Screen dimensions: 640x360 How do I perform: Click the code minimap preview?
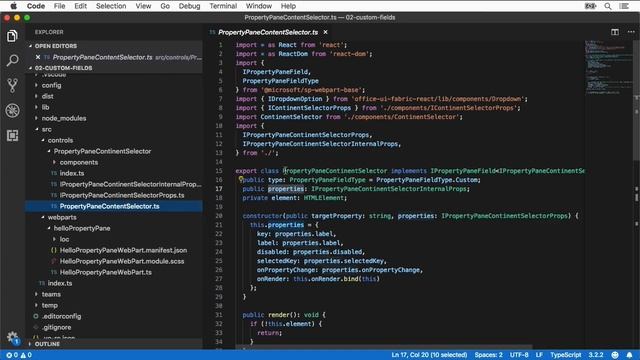pyautogui.click(x=608, y=67)
